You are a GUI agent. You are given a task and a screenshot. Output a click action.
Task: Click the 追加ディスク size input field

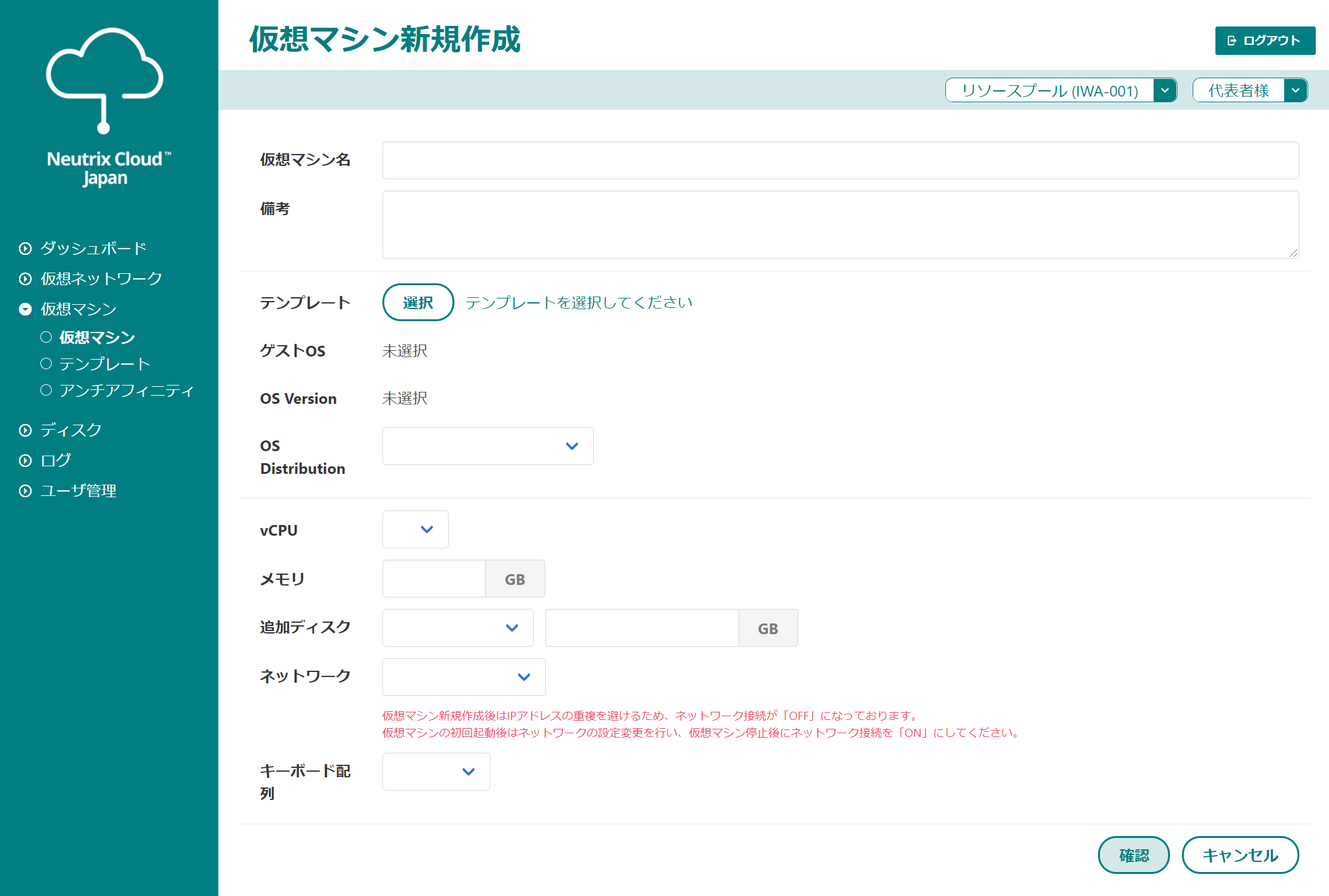(x=642, y=628)
